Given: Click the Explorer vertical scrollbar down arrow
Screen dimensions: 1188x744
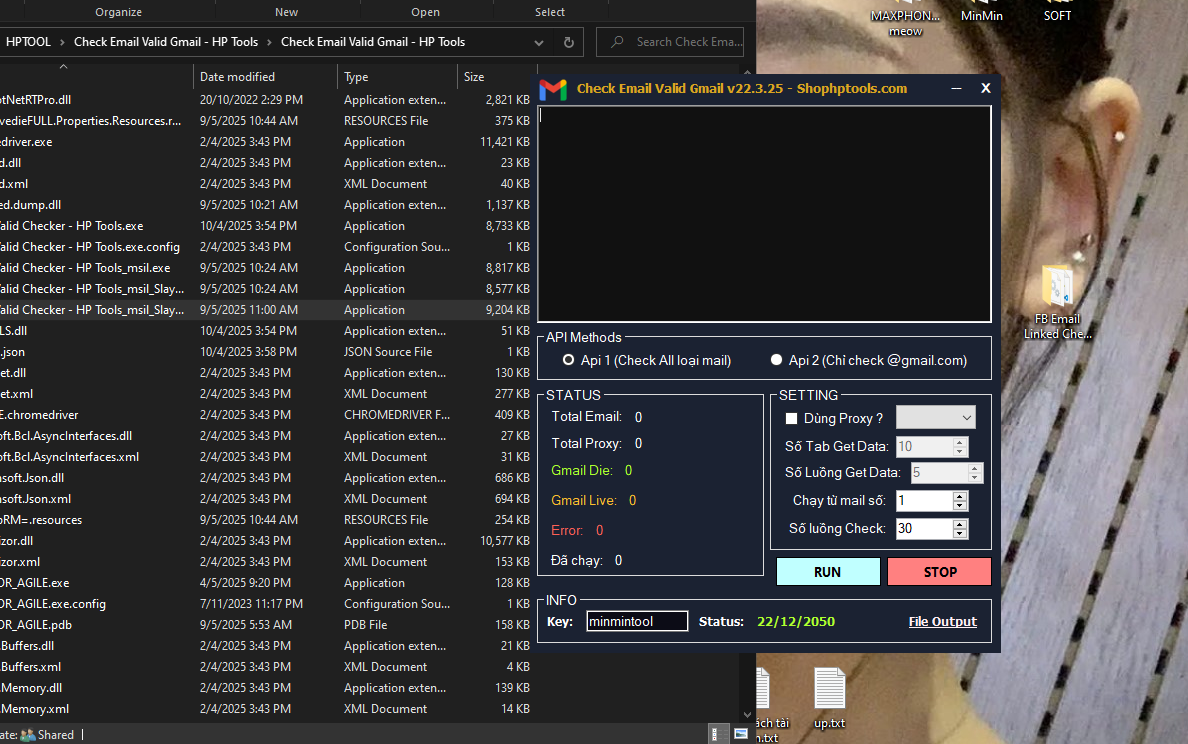Looking at the screenshot, I should pyautogui.click(x=746, y=714).
